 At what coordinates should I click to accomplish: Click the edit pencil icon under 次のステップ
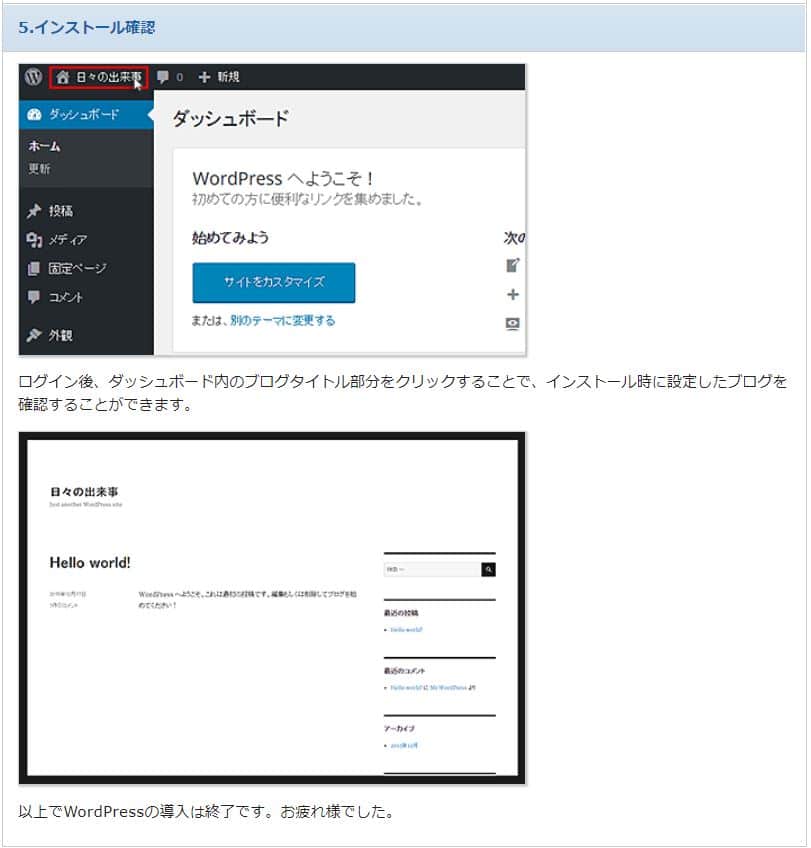513,265
